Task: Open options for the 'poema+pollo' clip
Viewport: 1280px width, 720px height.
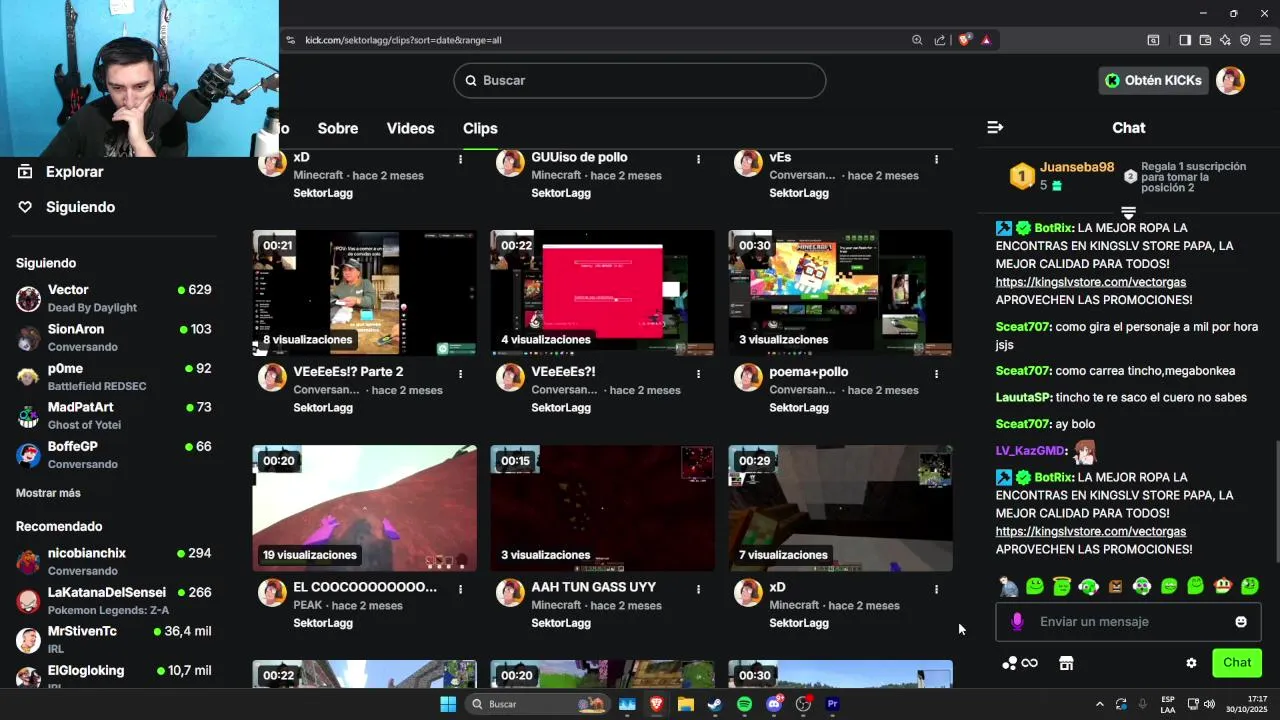Action: tap(936, 374)
